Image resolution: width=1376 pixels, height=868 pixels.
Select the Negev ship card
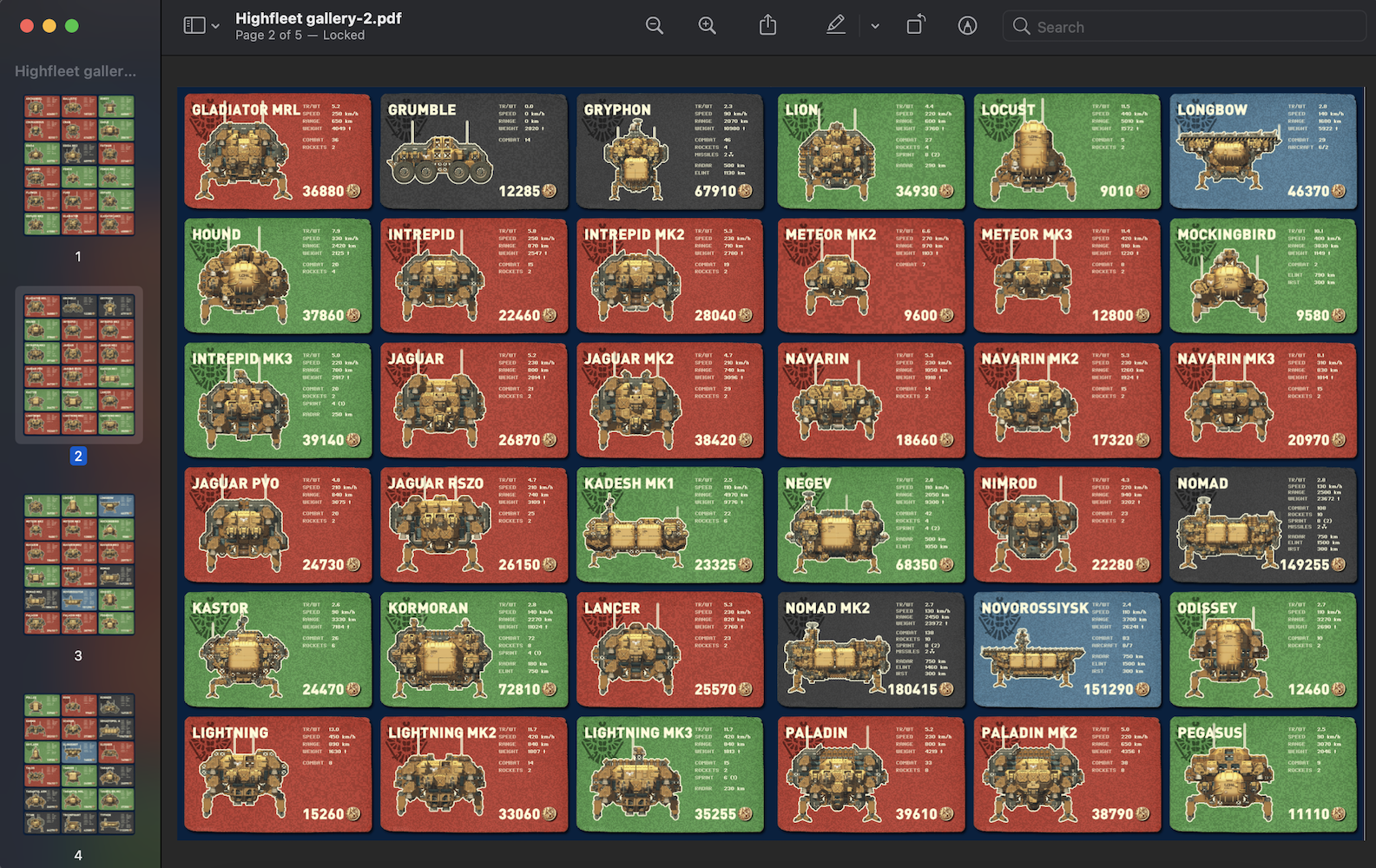tap(871, 525)
